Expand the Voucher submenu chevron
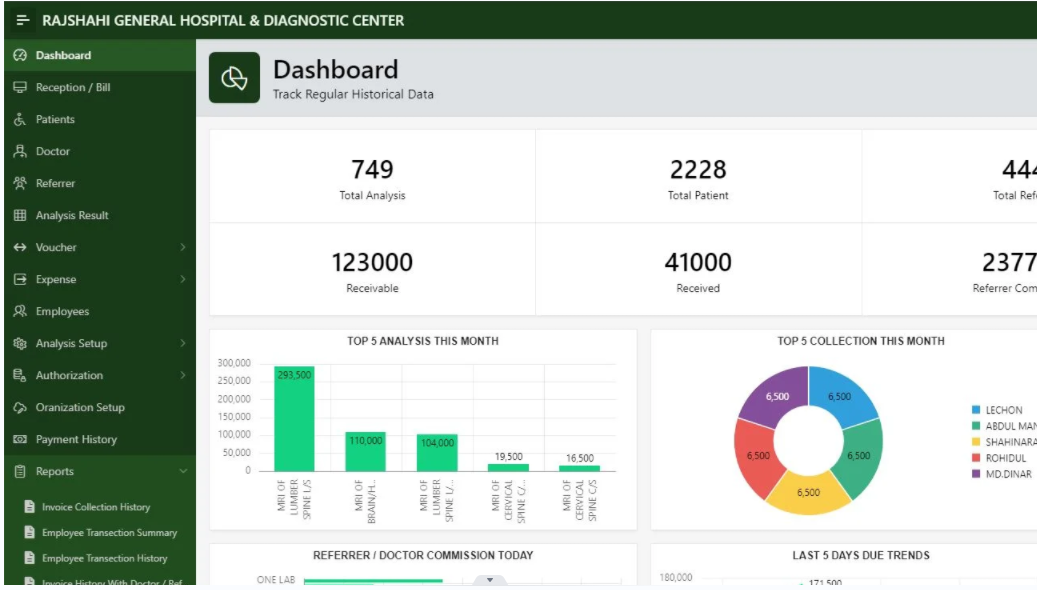 [182, 248]
